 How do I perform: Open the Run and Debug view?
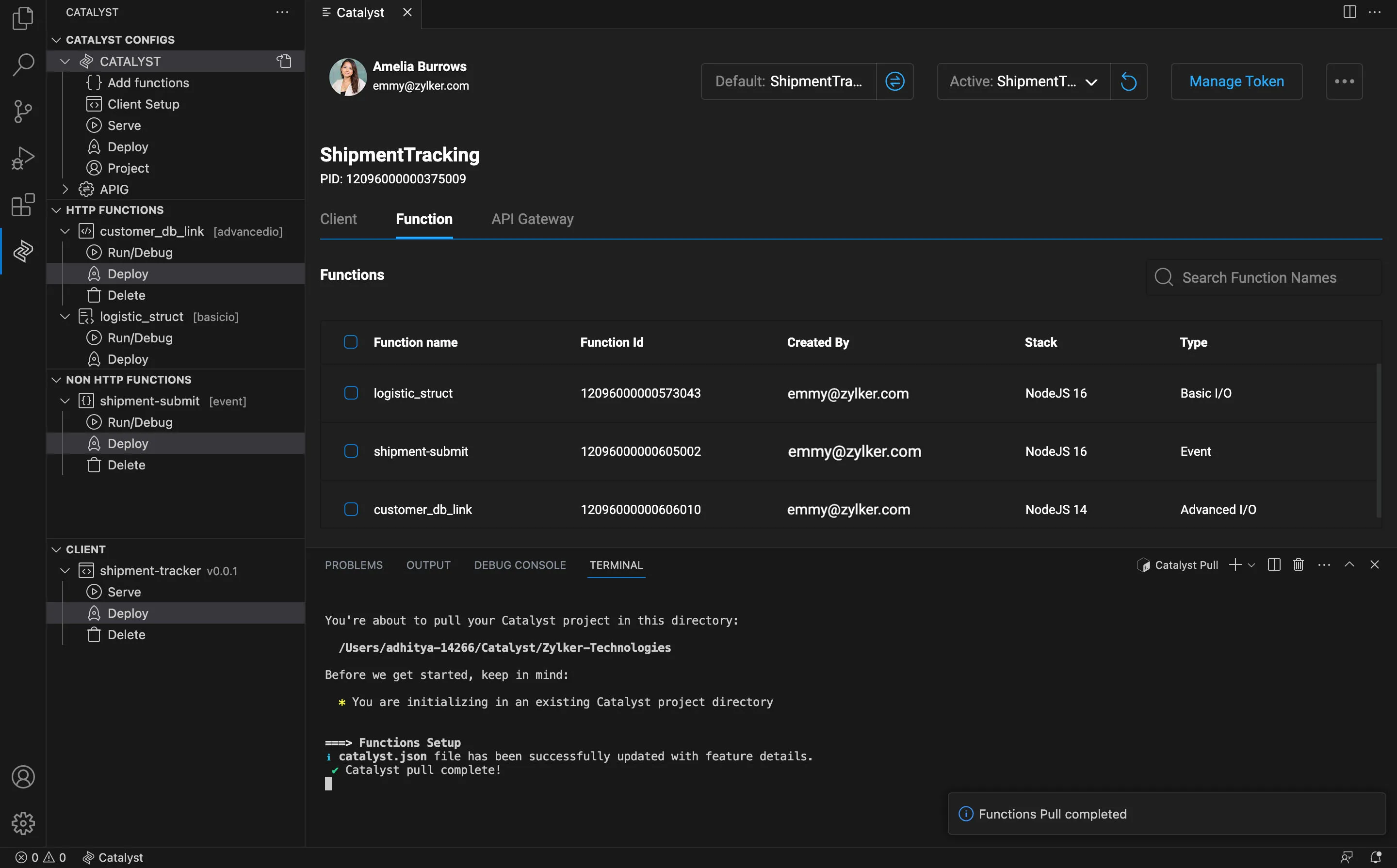(x=23, y=158)
